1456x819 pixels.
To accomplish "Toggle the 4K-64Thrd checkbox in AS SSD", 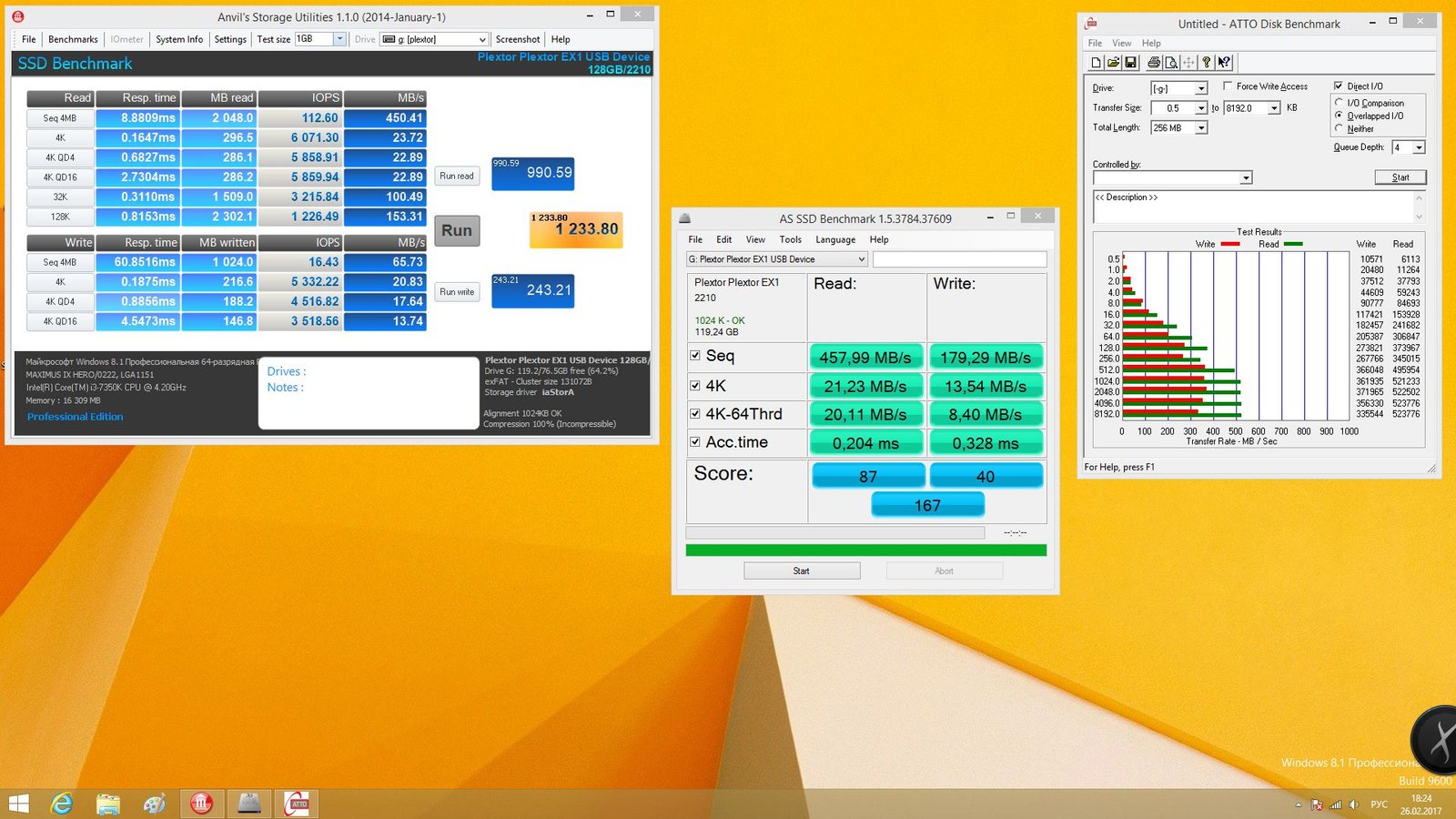I will (x=695, y=414).
